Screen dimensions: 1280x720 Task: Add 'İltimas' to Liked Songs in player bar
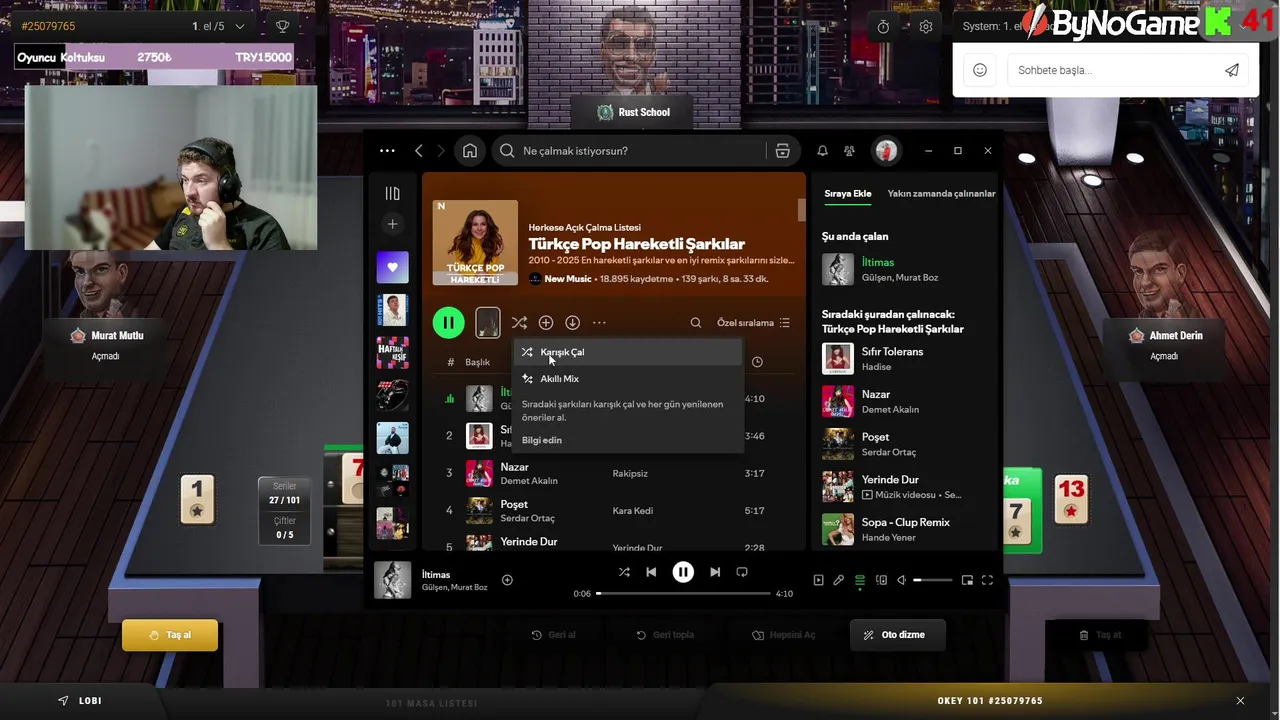pos(507,580)
